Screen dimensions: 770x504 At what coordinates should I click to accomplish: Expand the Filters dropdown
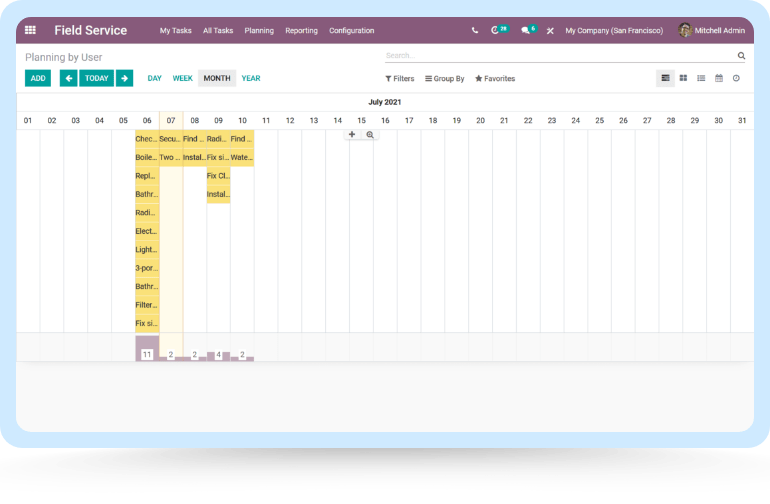(x=400, y=78)
